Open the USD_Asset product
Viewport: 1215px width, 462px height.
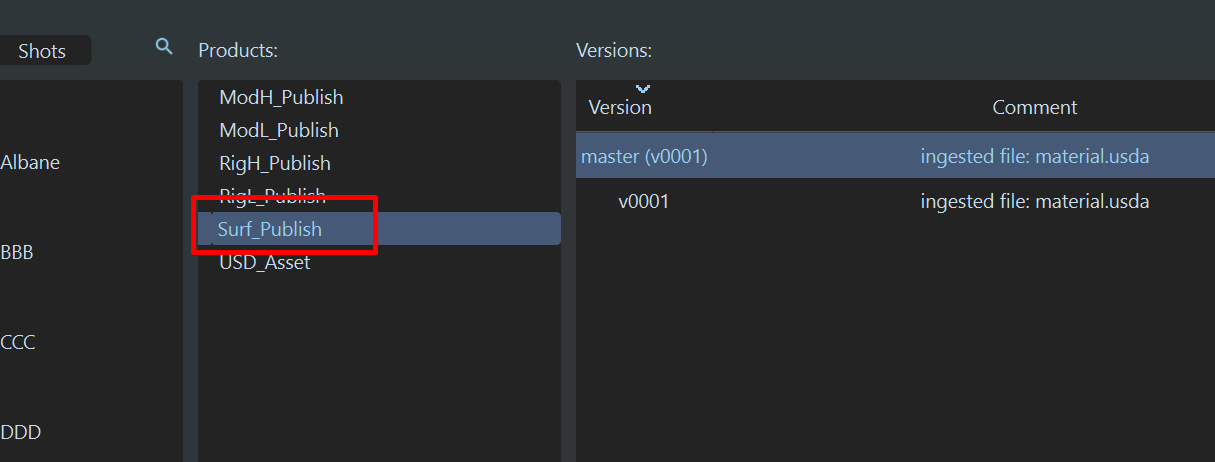(265, 262)
